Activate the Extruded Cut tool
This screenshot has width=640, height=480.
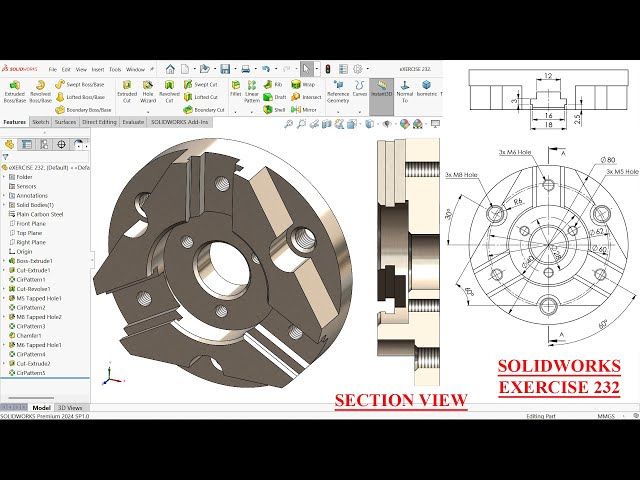pos(127,91)
